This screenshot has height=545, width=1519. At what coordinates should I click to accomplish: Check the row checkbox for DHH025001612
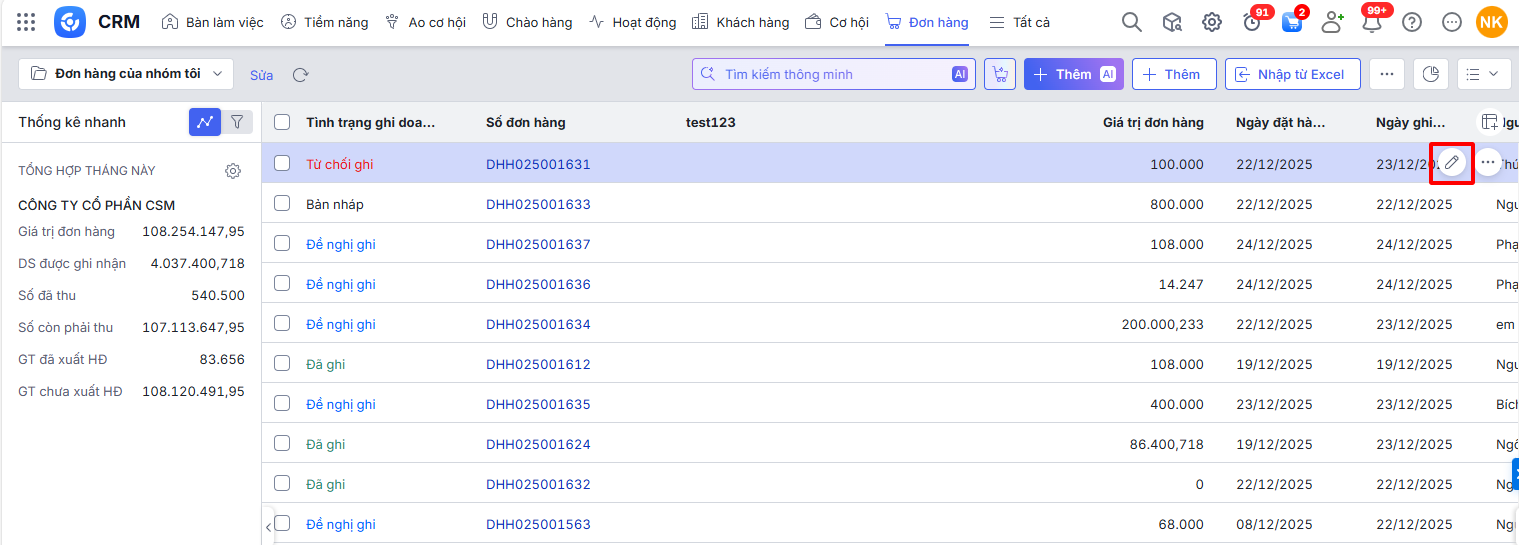[x=282, y=363]
